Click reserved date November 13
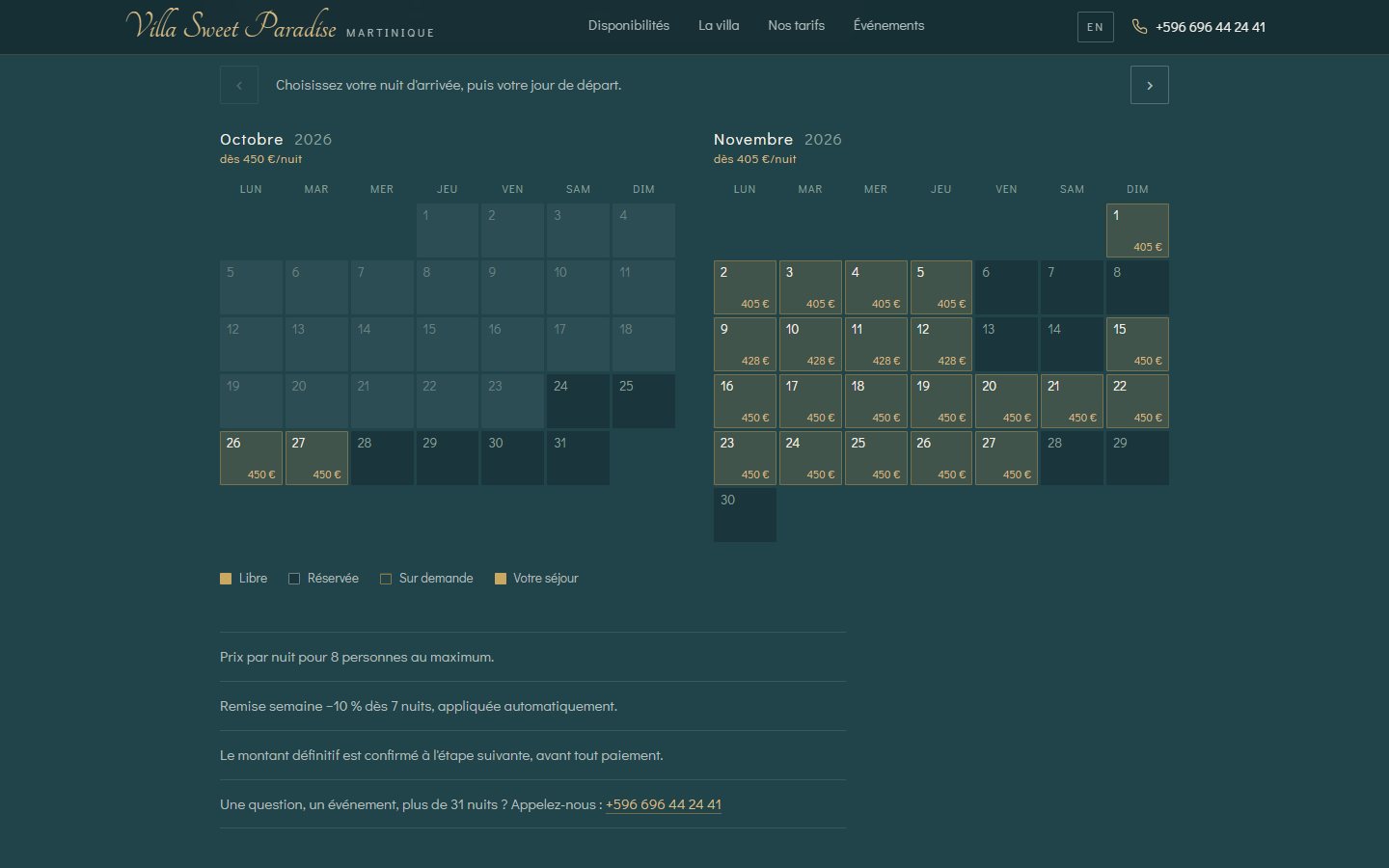Viewport: 1389px width, 868px height. coord(1006,344)
